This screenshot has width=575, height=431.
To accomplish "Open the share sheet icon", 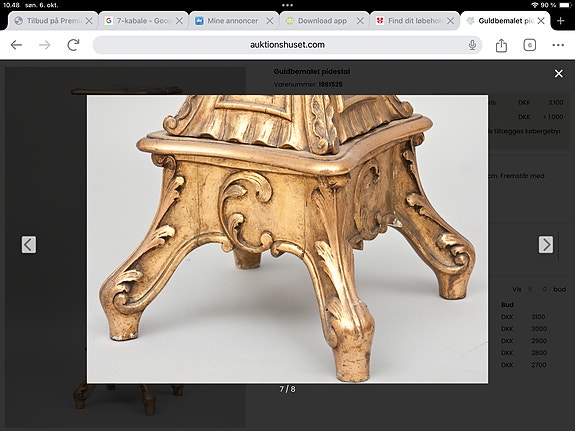I will point(501,45).
